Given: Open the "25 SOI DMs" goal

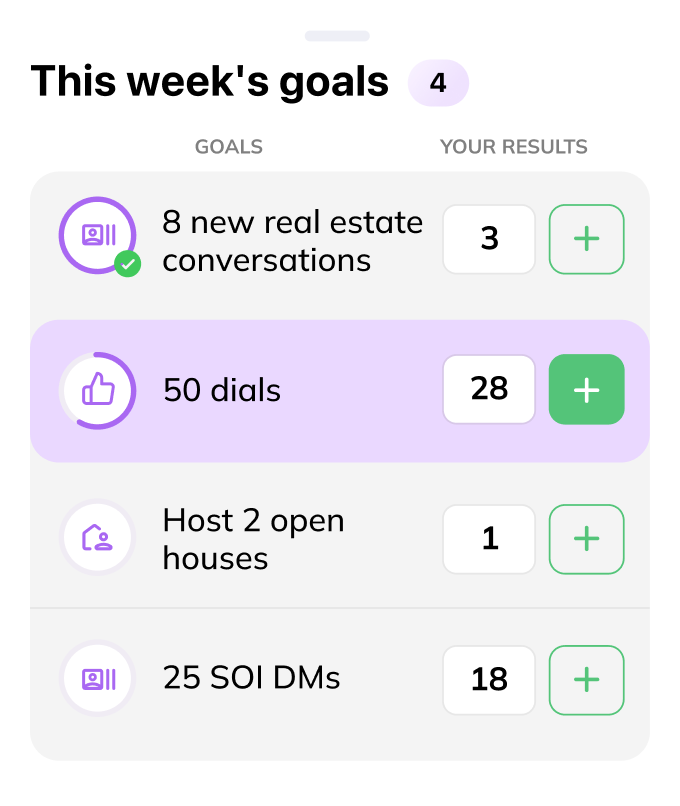Looking at the screenshot, I should [251, 678].
